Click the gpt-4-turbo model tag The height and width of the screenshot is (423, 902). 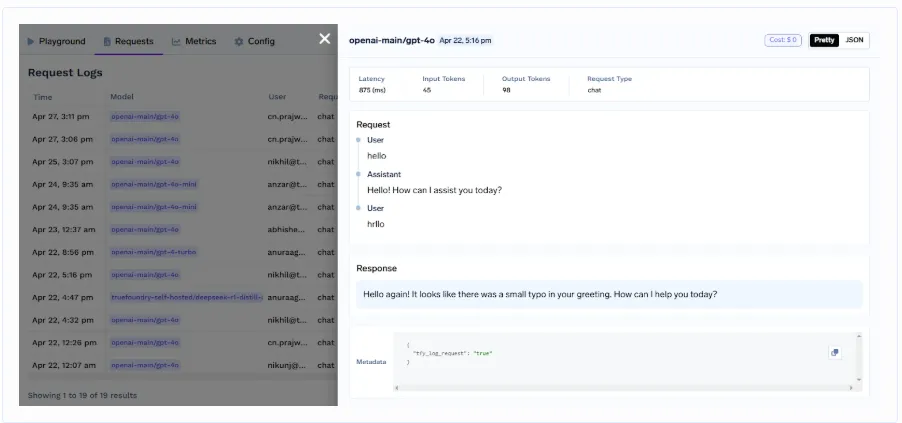point(154,252)
